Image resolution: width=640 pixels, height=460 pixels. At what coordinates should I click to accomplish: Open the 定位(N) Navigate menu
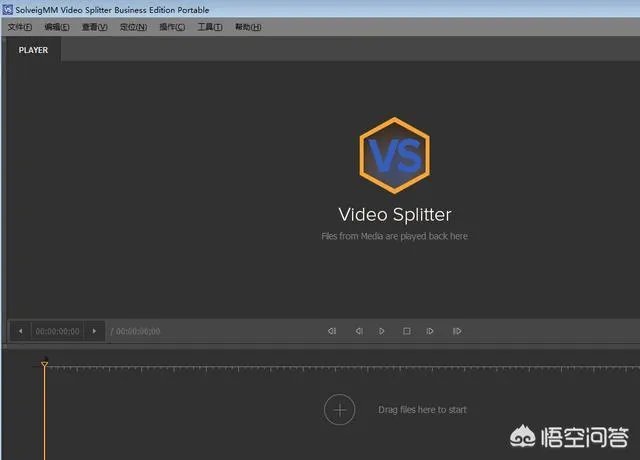133,27
